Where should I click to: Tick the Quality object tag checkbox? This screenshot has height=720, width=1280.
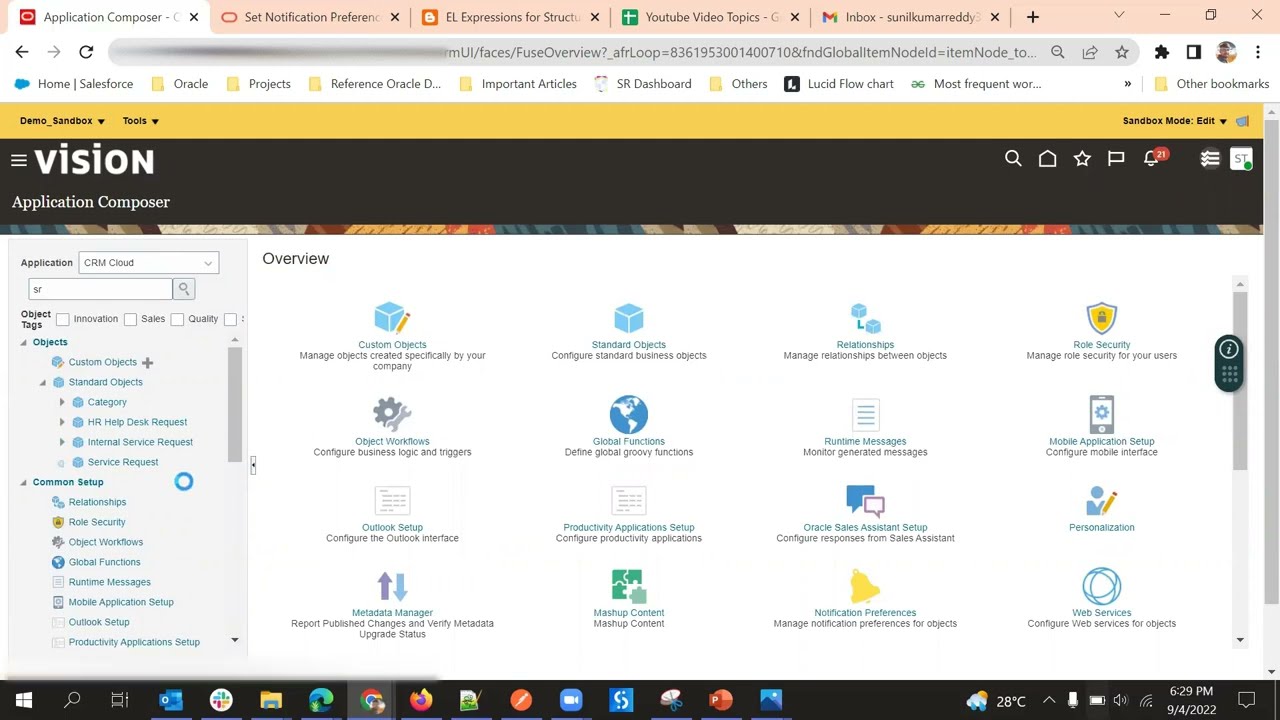177,319
